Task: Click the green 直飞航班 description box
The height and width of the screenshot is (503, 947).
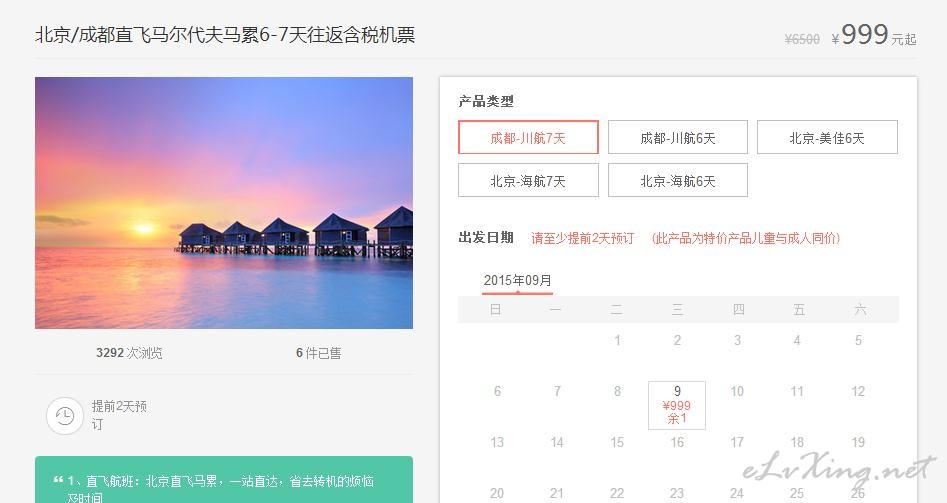Action: 224,479
